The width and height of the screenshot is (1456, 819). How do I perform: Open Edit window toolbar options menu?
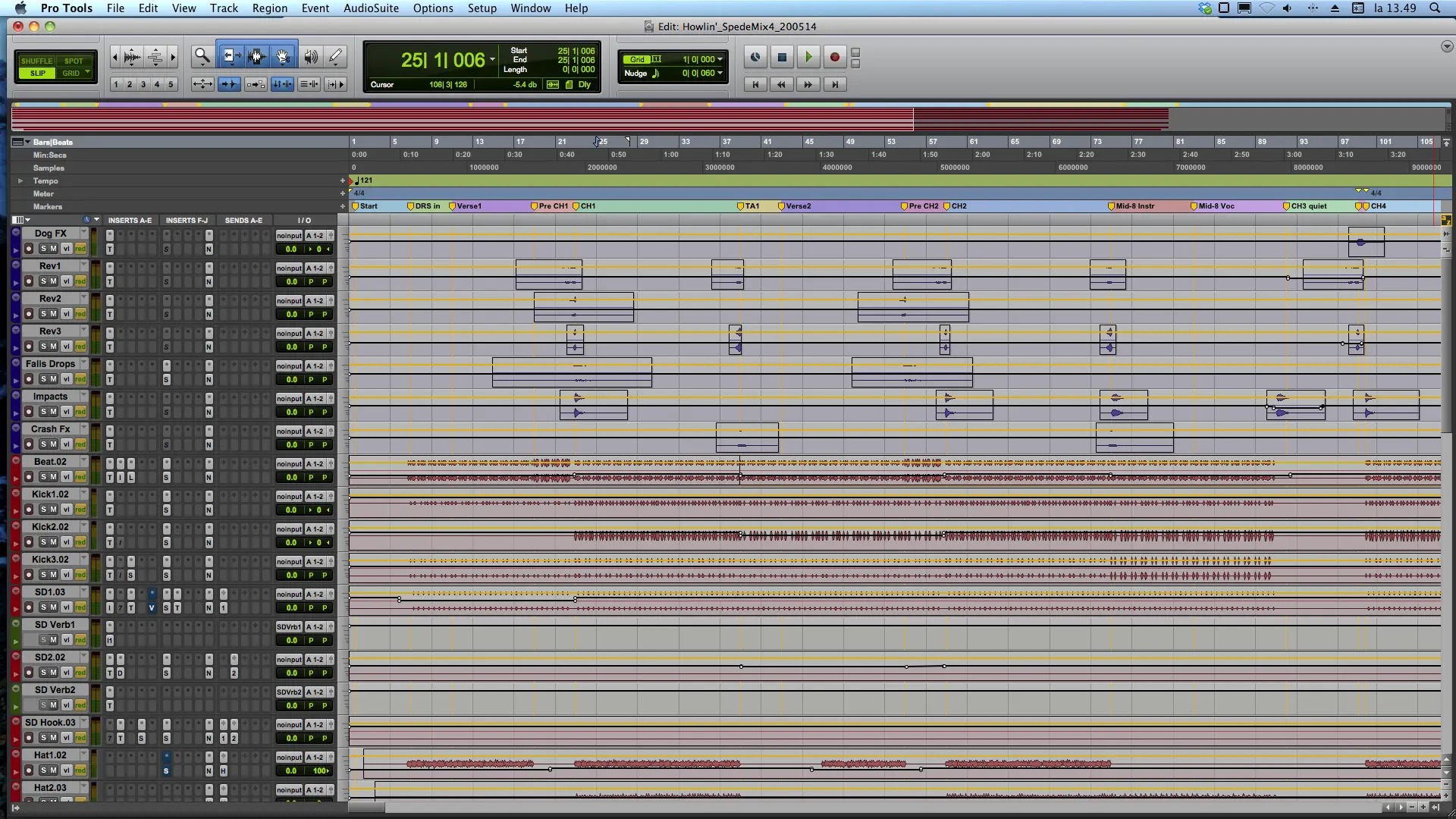1447,46
